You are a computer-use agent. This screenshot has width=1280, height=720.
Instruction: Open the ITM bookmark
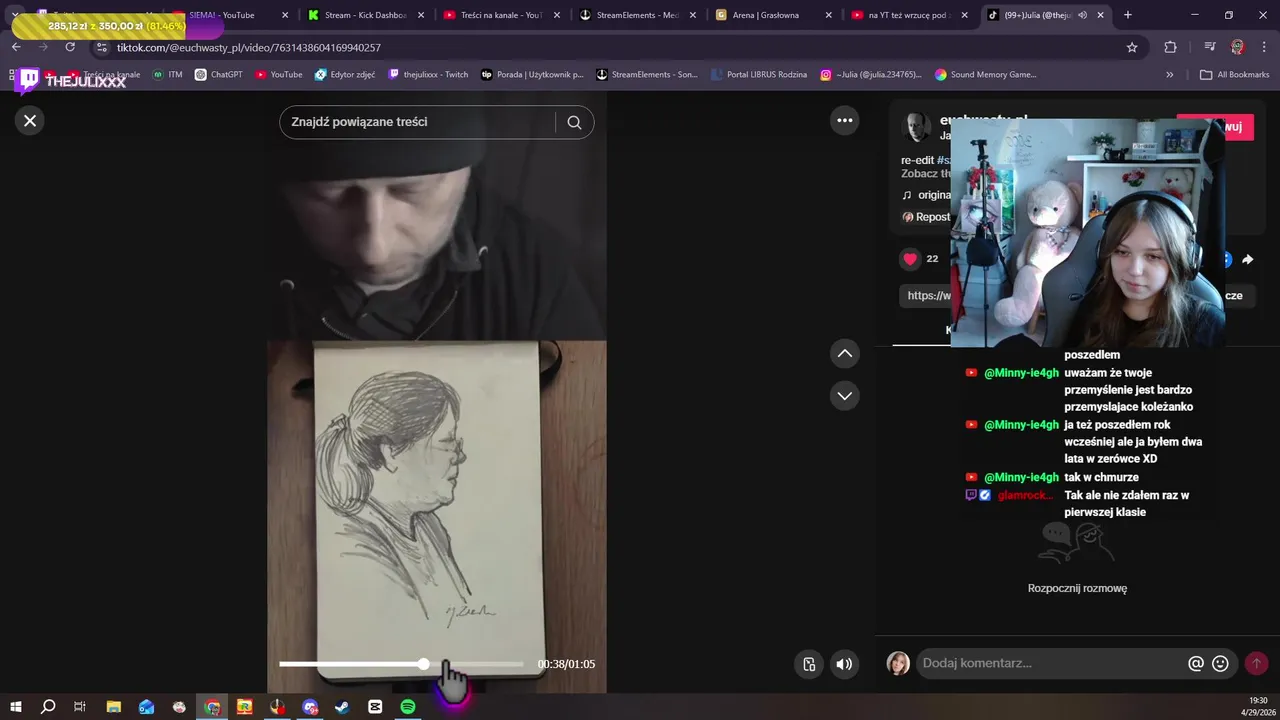coord(167,74)
